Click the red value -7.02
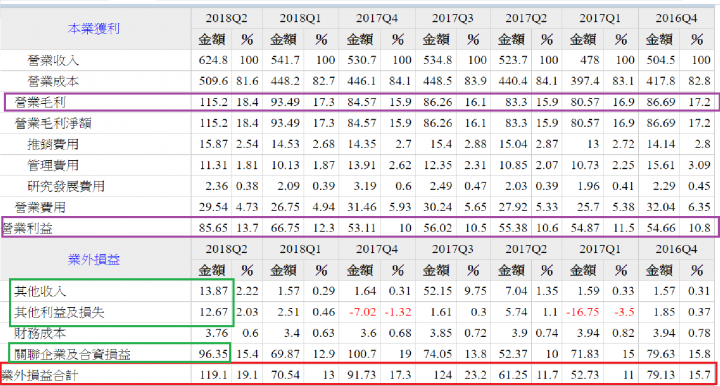The height and width of the screenshot is (386, 720). [x=363, y=312]
